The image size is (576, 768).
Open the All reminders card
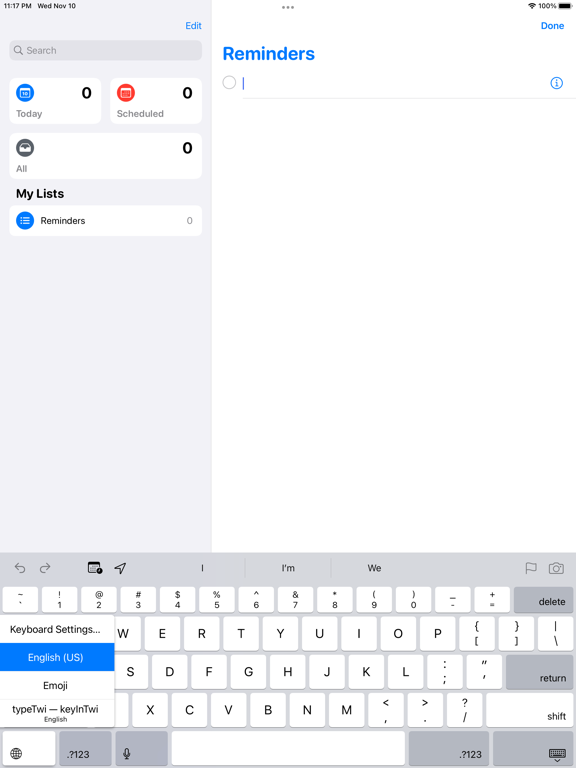click(x=105, y=156)
